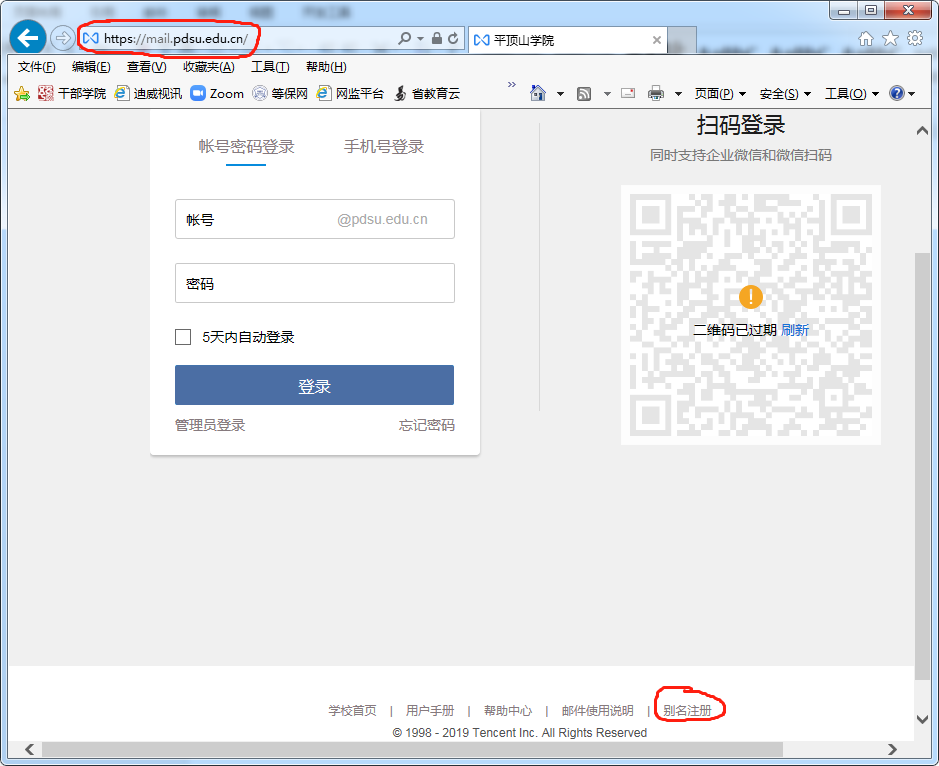Open the 查看(V) menu

pos(147,67)
